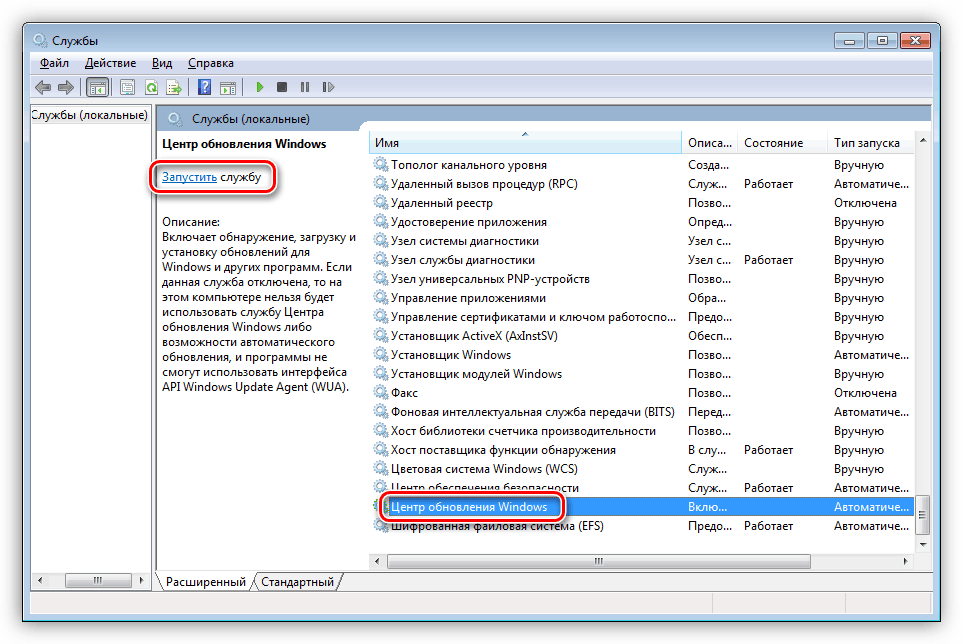963x644 pixels.
Task: Click the gear icon of Установщик Windows
Action: pos(381,354)
